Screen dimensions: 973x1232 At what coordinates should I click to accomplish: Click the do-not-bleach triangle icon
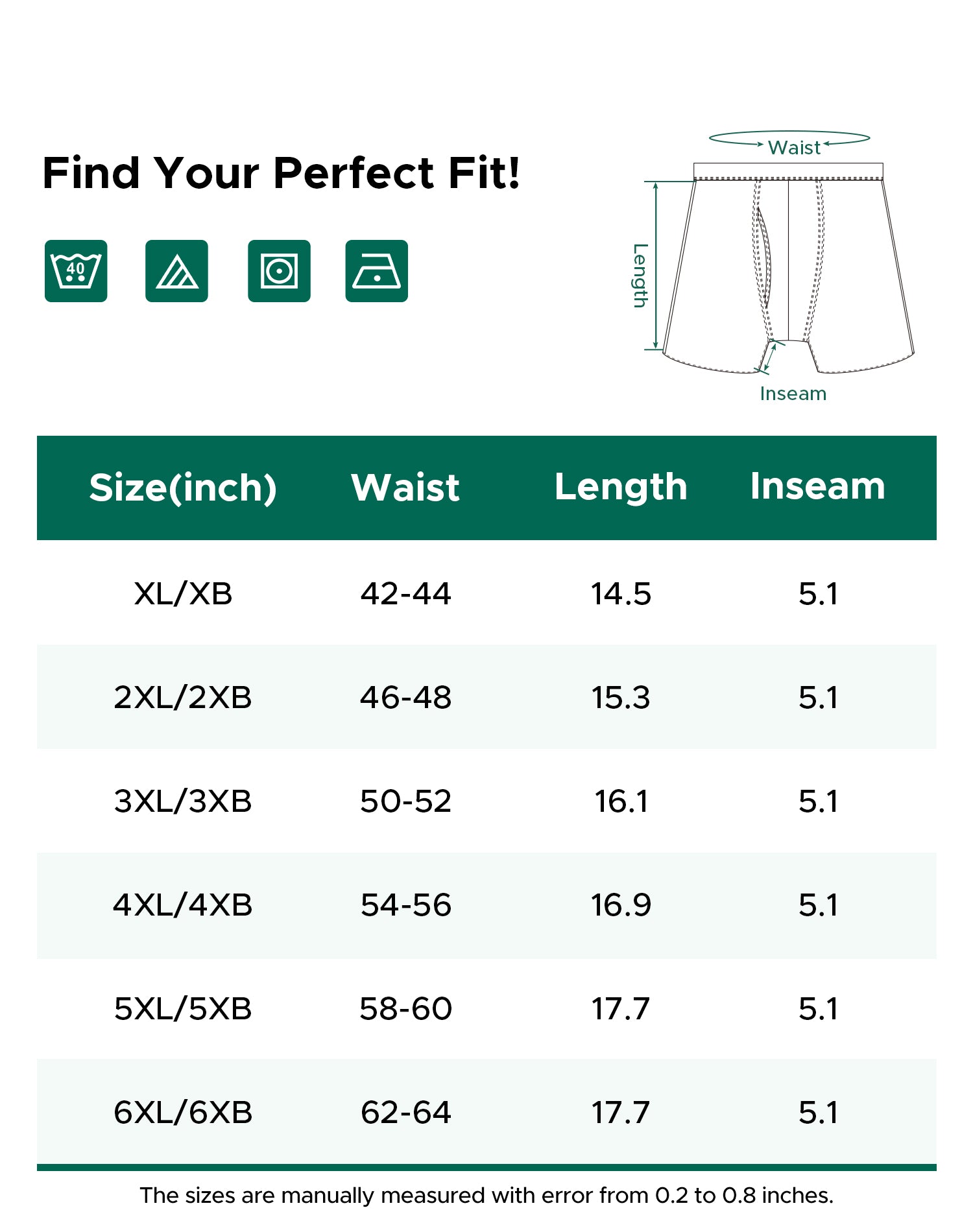point(176,271)
